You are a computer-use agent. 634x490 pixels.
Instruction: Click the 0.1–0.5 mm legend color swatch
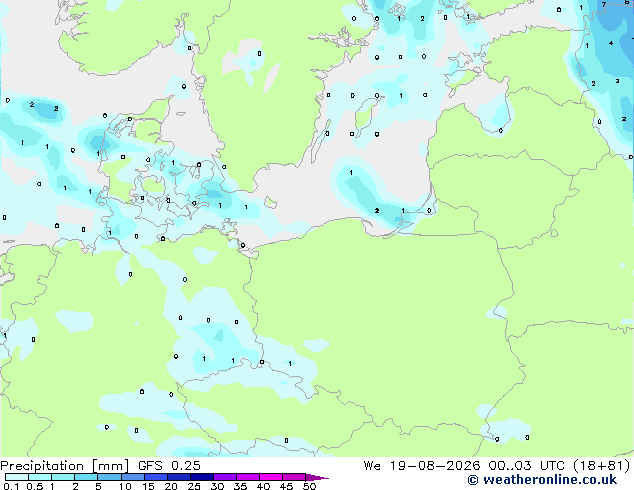[x=17, y=477]
